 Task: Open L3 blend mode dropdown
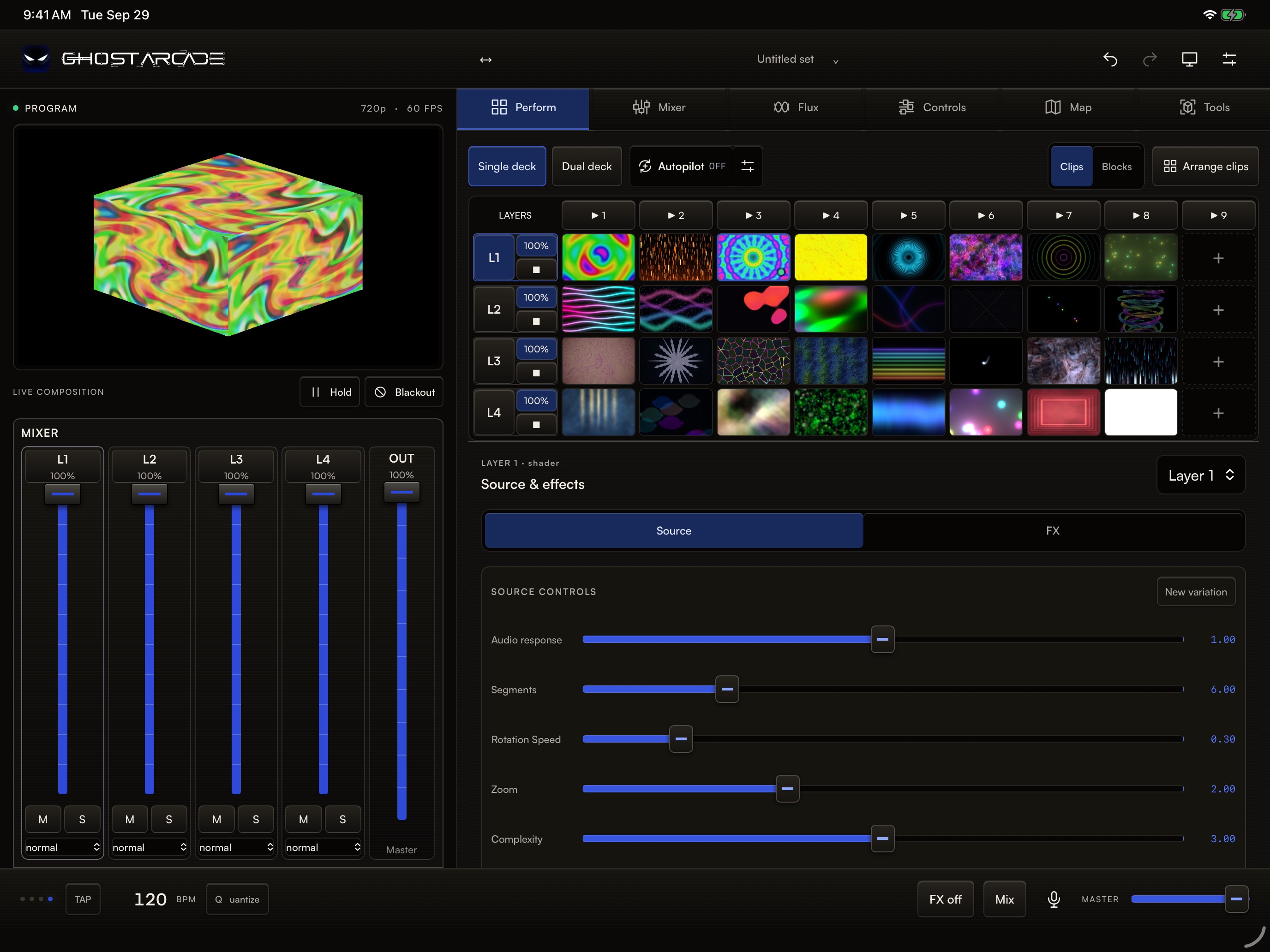click(x=236, y=848)
